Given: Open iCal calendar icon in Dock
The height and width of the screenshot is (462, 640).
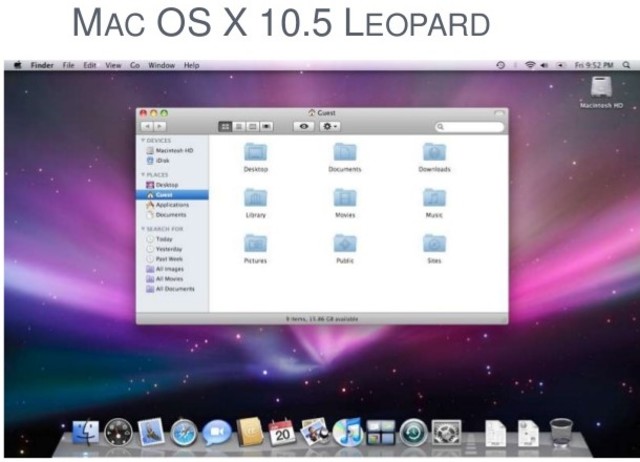Looking at the screenshot, I should pos(282,432).
